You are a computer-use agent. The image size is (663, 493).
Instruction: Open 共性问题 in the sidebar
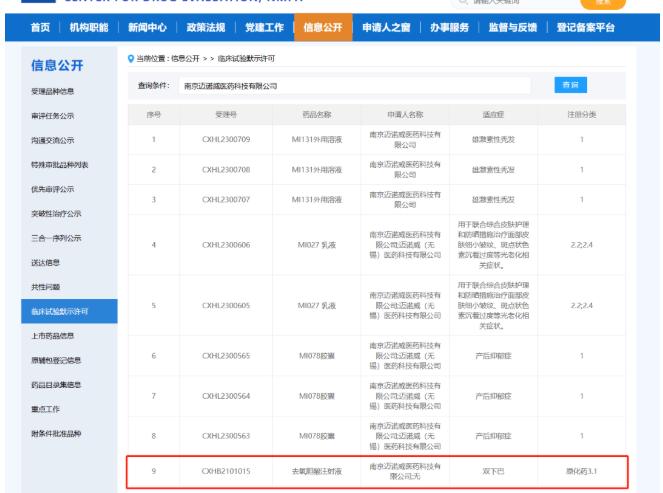click(x=45, y=287)
